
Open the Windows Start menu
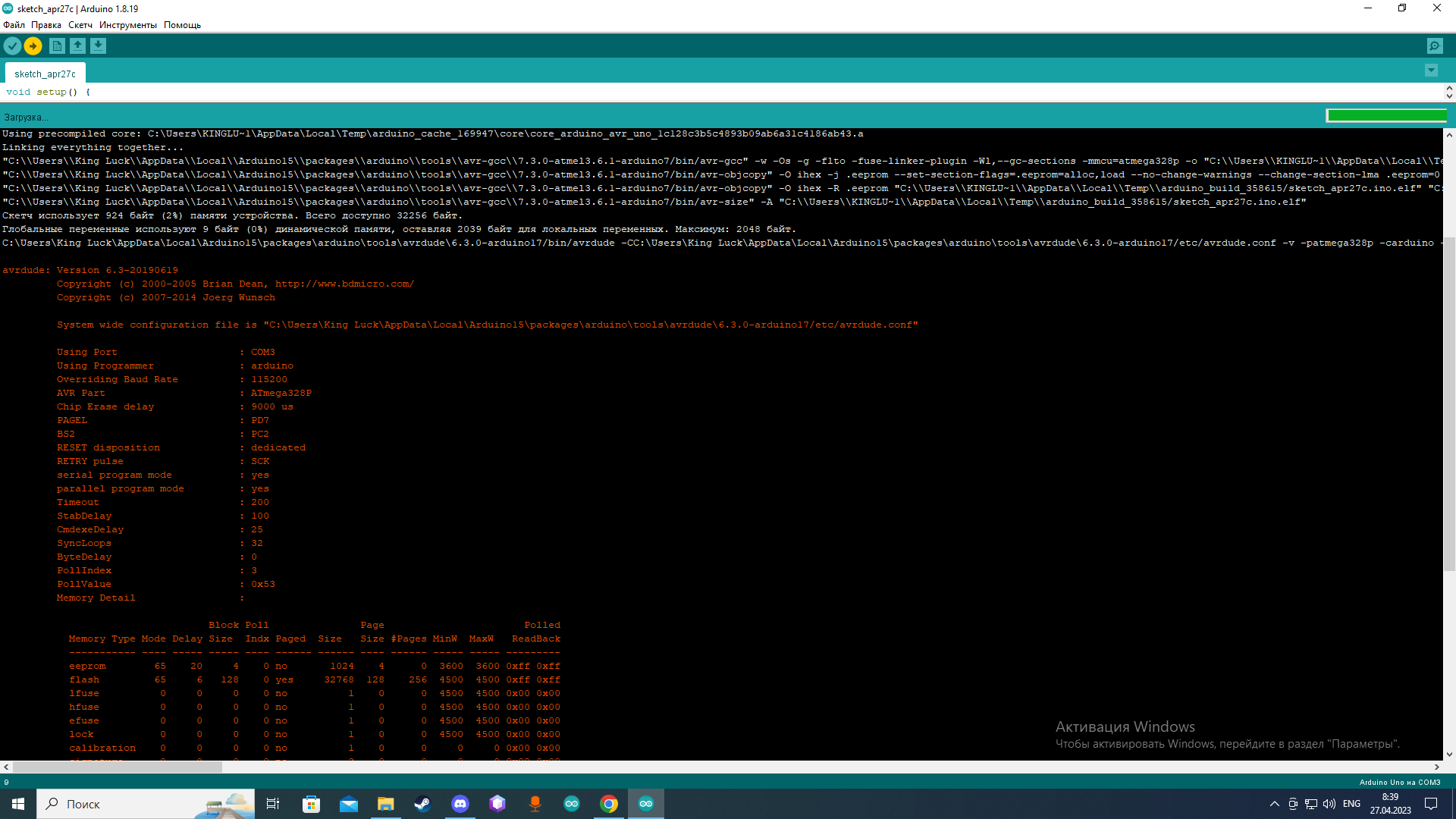tap(18, 804)
